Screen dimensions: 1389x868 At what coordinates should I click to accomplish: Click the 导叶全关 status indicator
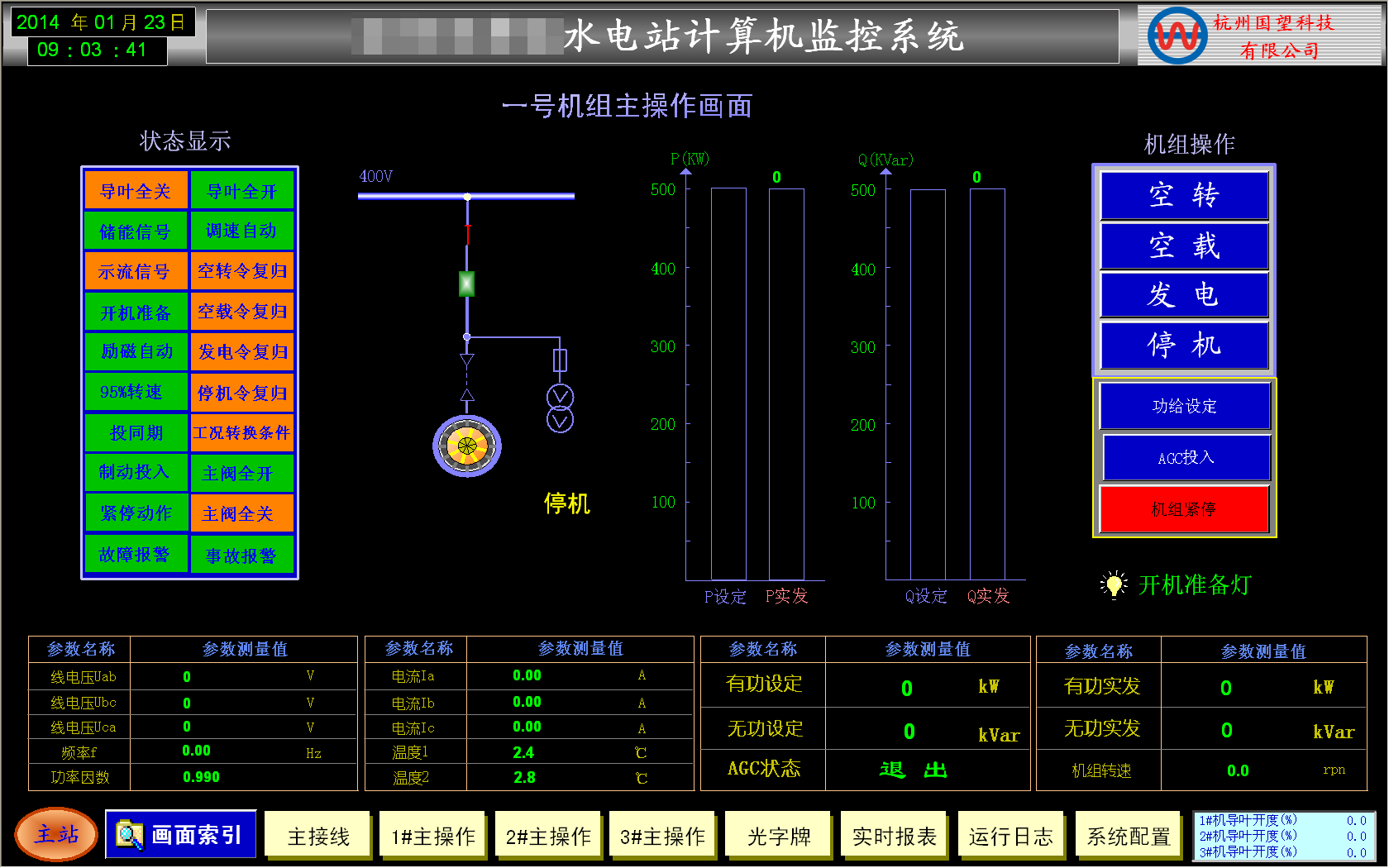(136, 191)
